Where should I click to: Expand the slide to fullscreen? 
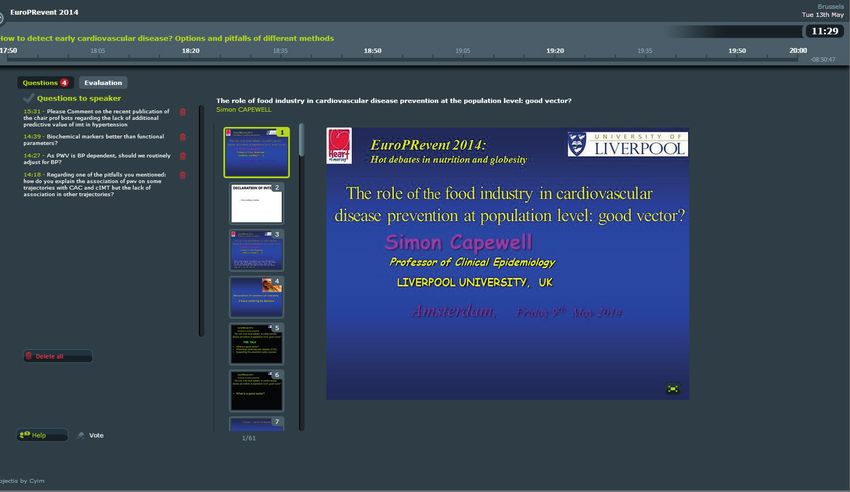(x=673, y=389)
